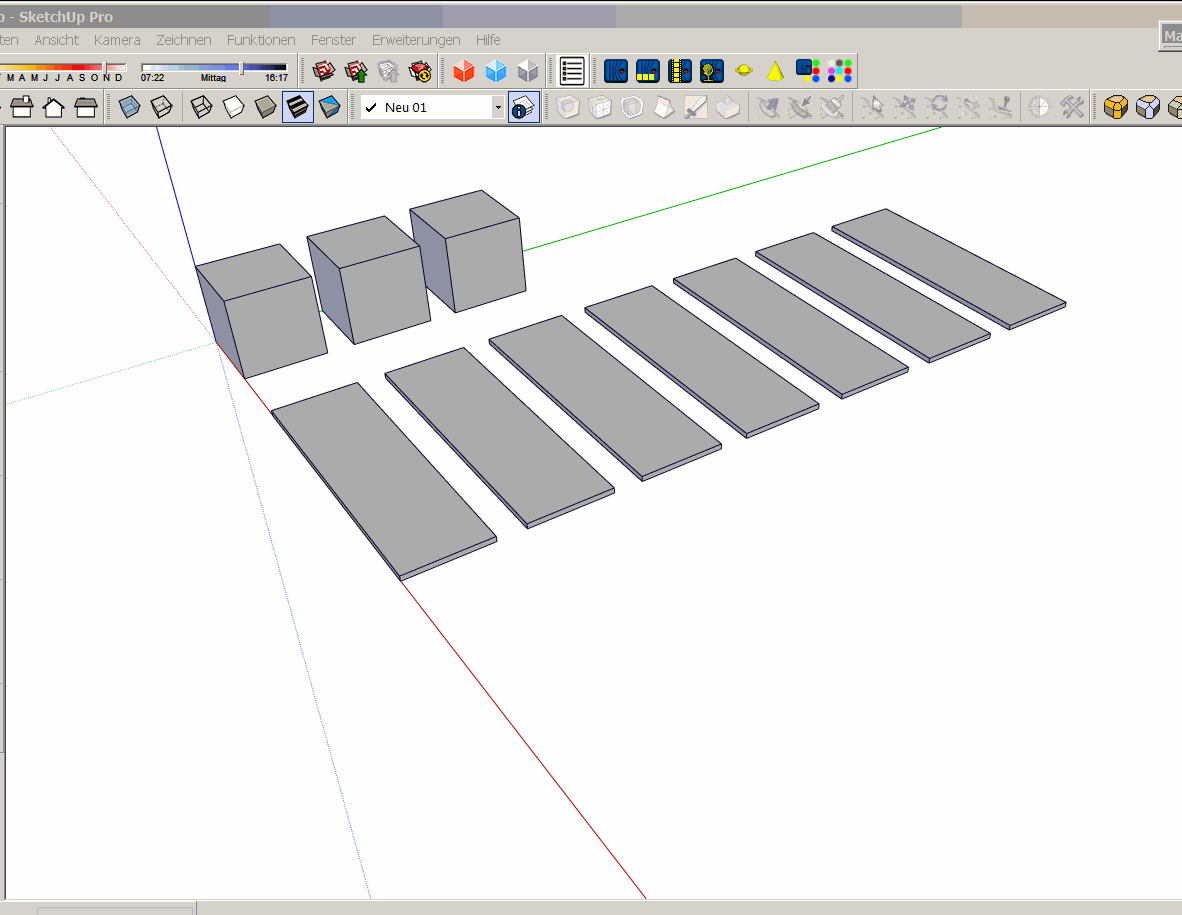Open layer manager icon beside Neu 01
Image resolution: width=1182 pixels, height=915 pixels.
click(524, 107)
